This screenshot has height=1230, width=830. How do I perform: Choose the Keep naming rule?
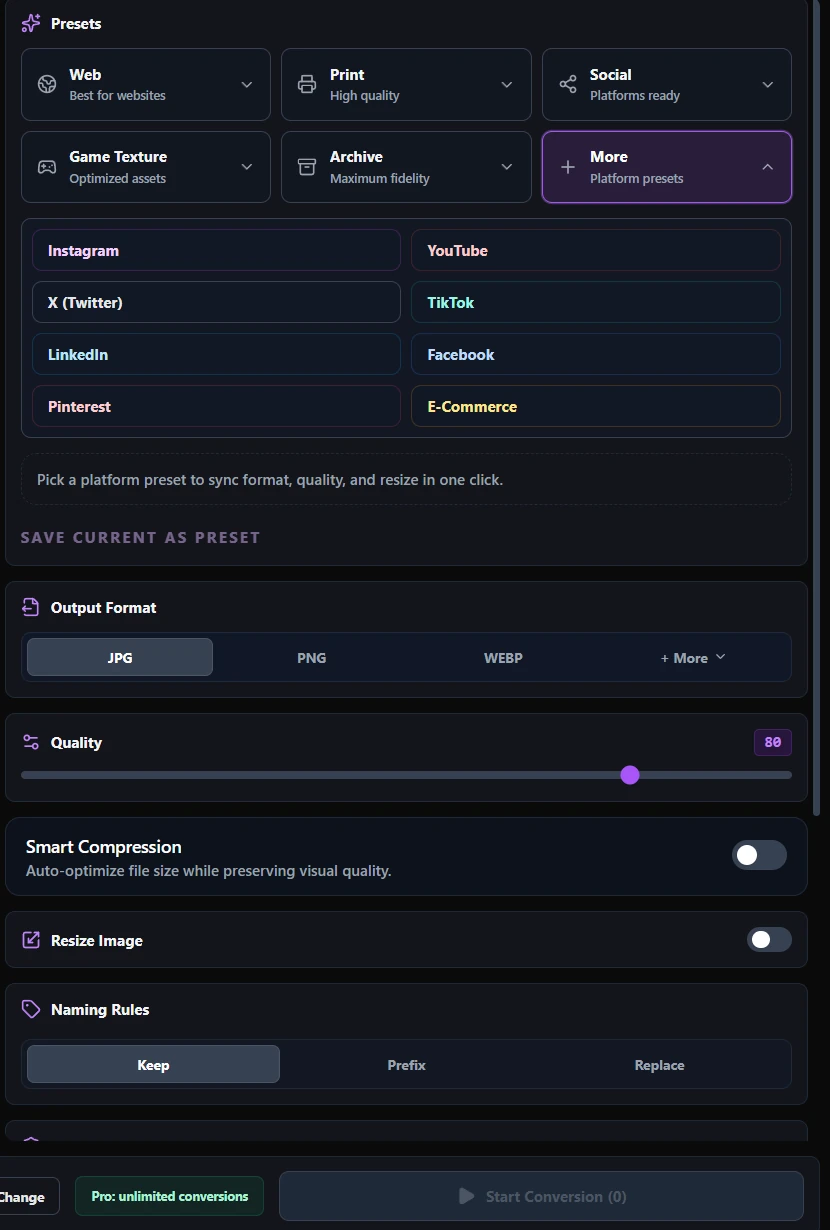click(x=153, y=1064)
